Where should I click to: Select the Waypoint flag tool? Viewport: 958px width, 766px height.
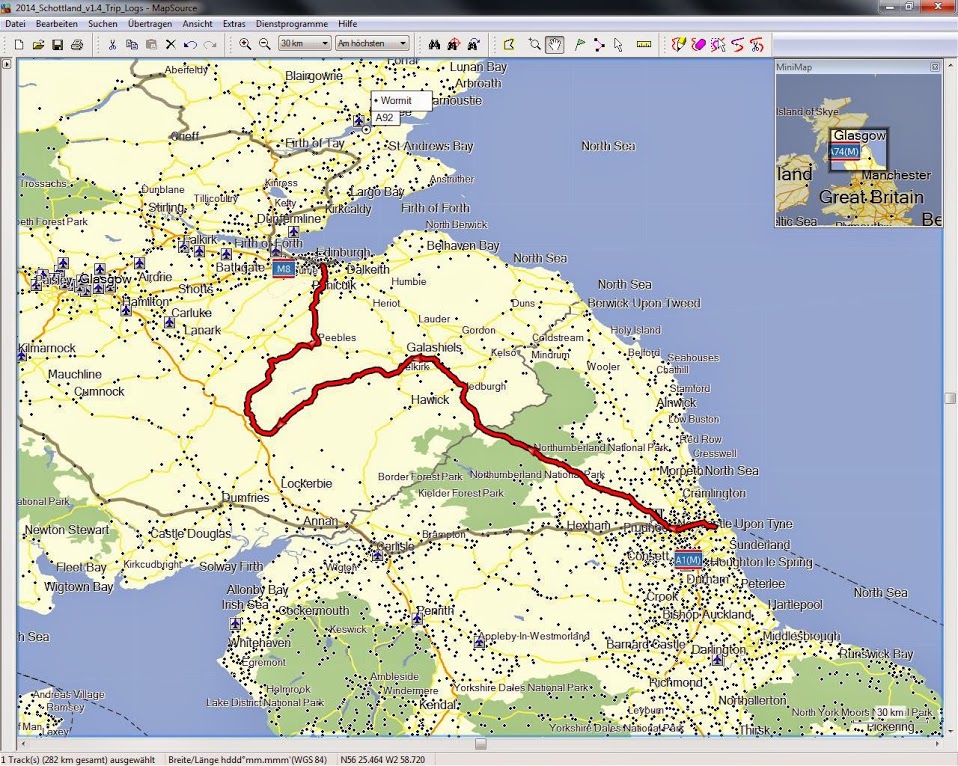(580, 44)
